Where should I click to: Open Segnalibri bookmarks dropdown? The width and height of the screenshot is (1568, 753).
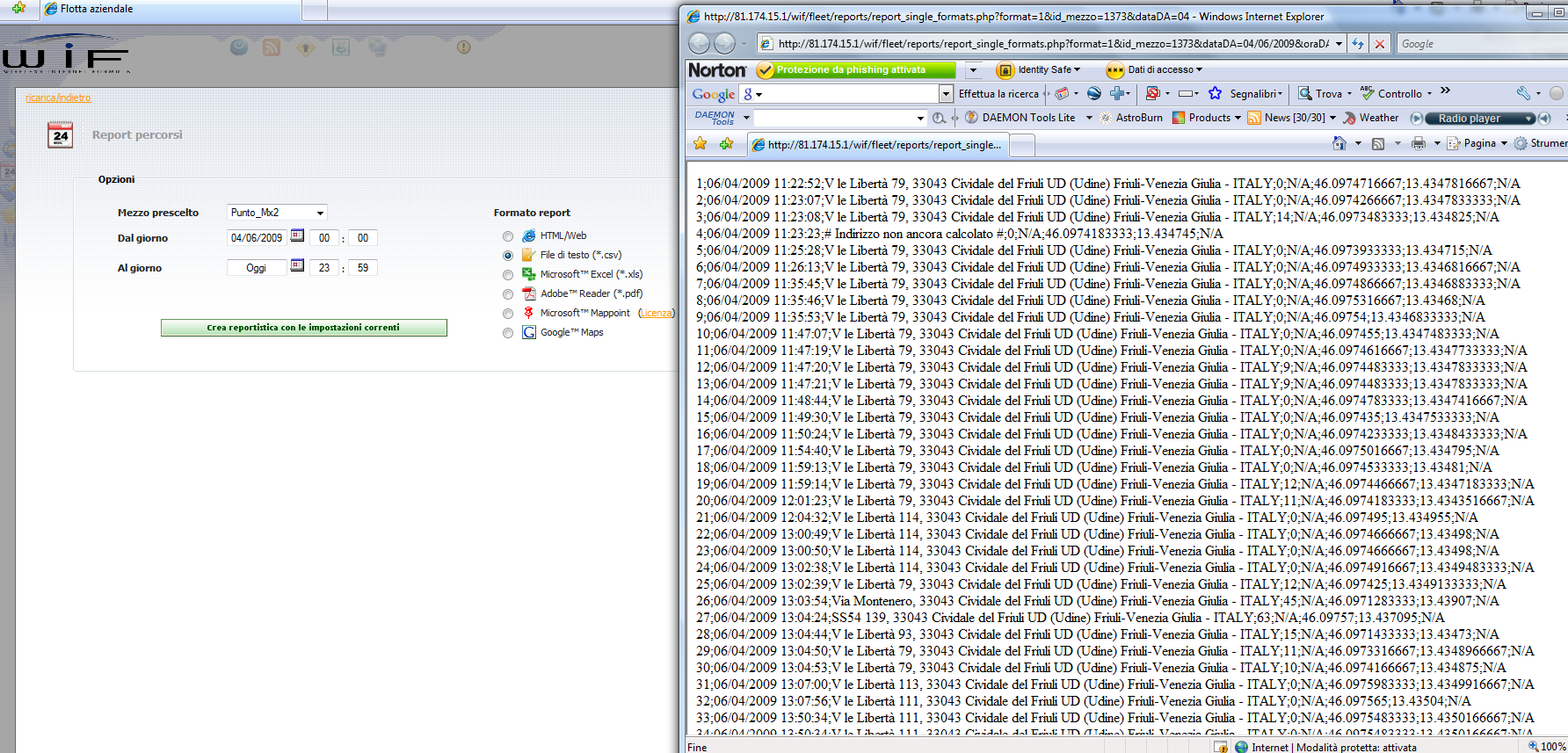1280,93
